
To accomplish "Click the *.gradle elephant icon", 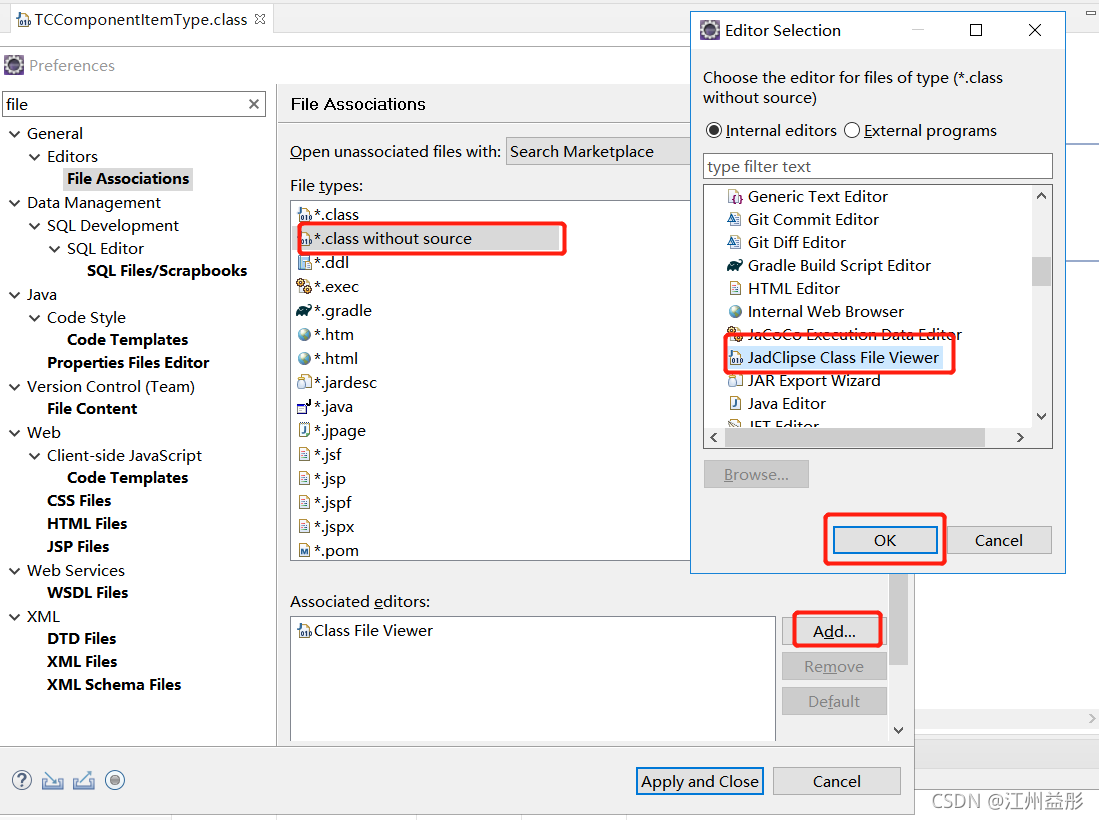I will coord(304,310).
